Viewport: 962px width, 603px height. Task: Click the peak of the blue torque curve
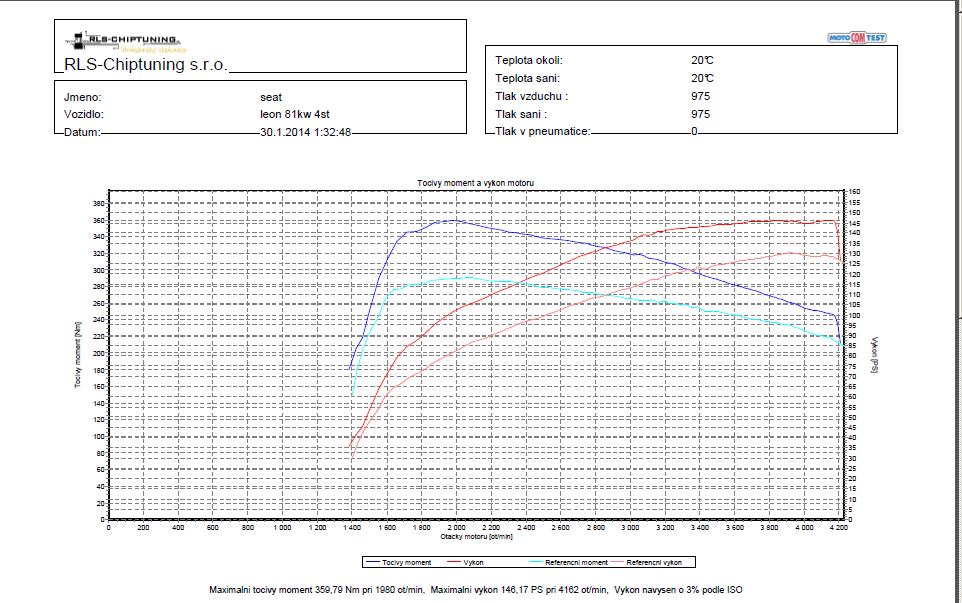(453, 220)
